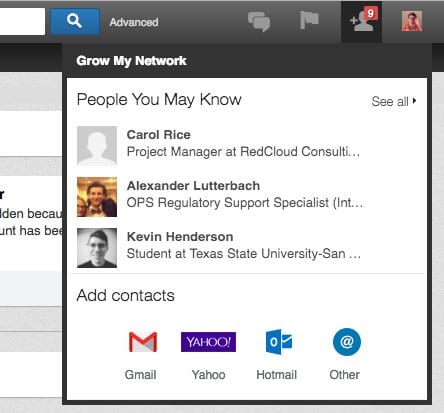Screen dimensions: 444x413
Task: Click the Other label text
Action: pos(345,375)
